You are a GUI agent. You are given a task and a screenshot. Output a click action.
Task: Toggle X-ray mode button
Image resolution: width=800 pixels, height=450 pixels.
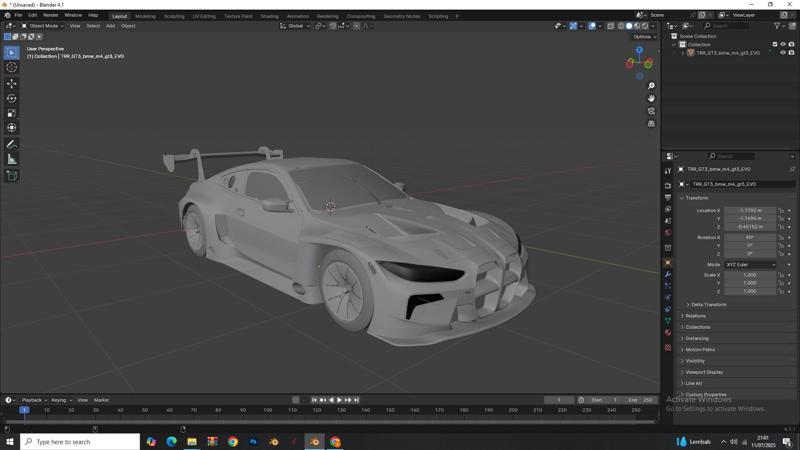click(x=611, y=26)
